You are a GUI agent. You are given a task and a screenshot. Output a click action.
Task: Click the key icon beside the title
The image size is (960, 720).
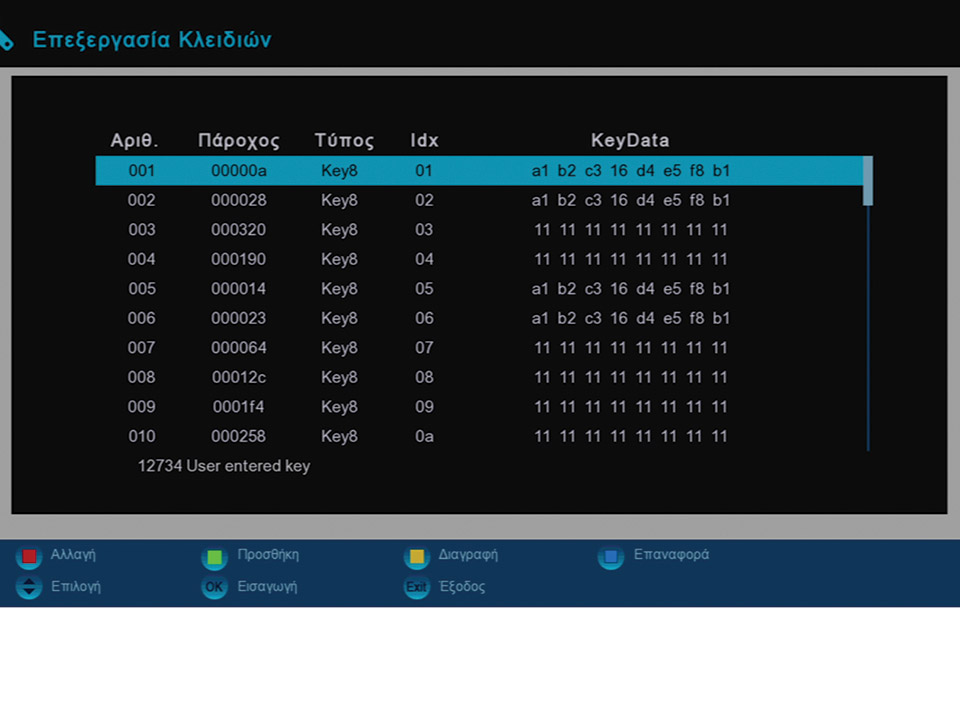(6, 40)
